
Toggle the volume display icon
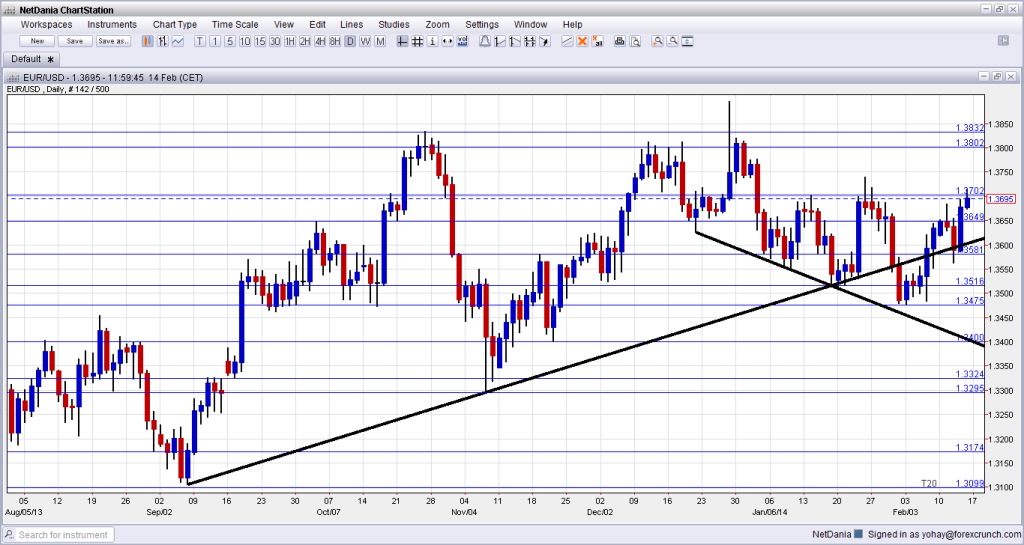tap(462, 41)
